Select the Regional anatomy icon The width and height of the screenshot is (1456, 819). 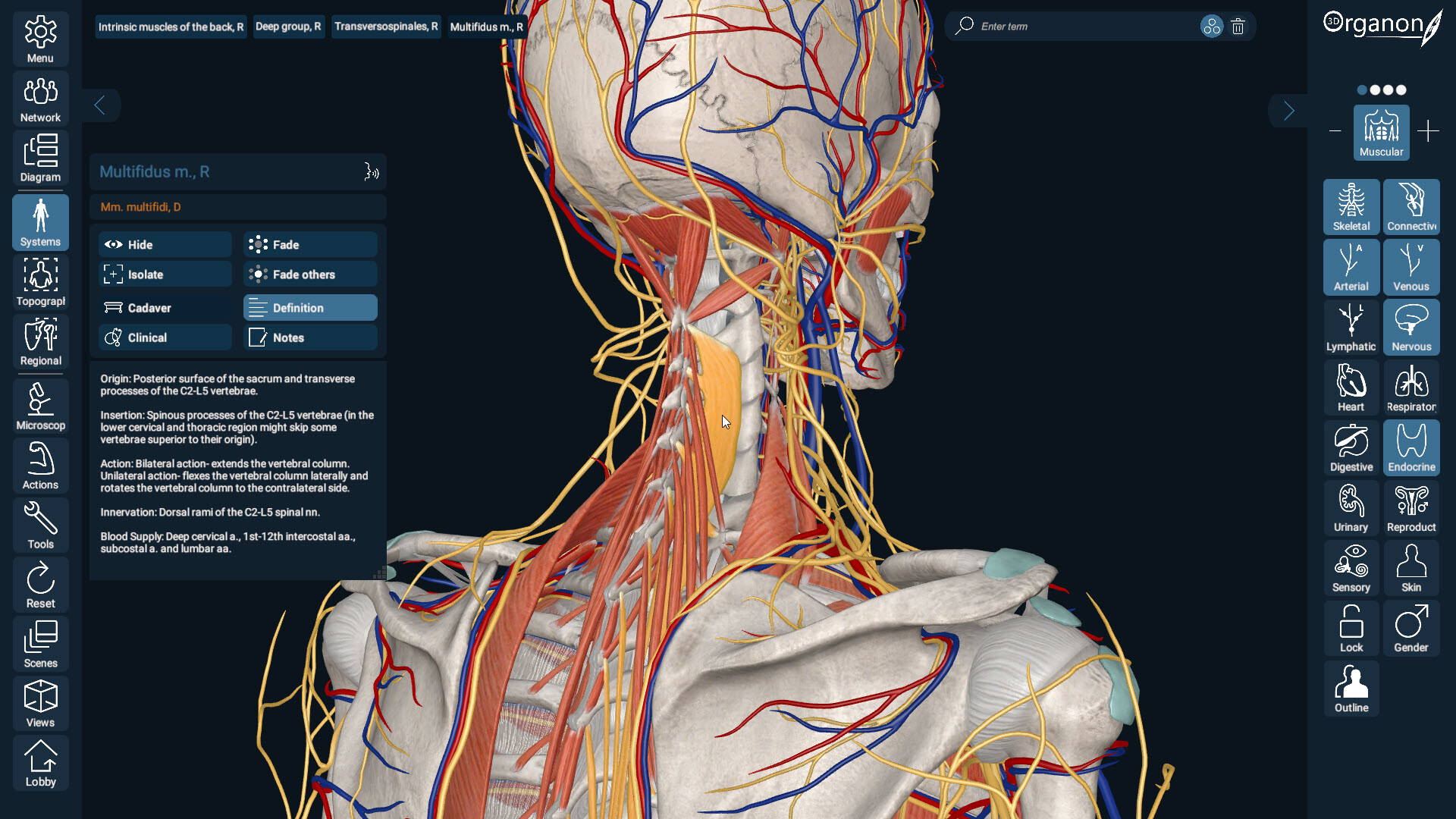(x=40, y=340)
